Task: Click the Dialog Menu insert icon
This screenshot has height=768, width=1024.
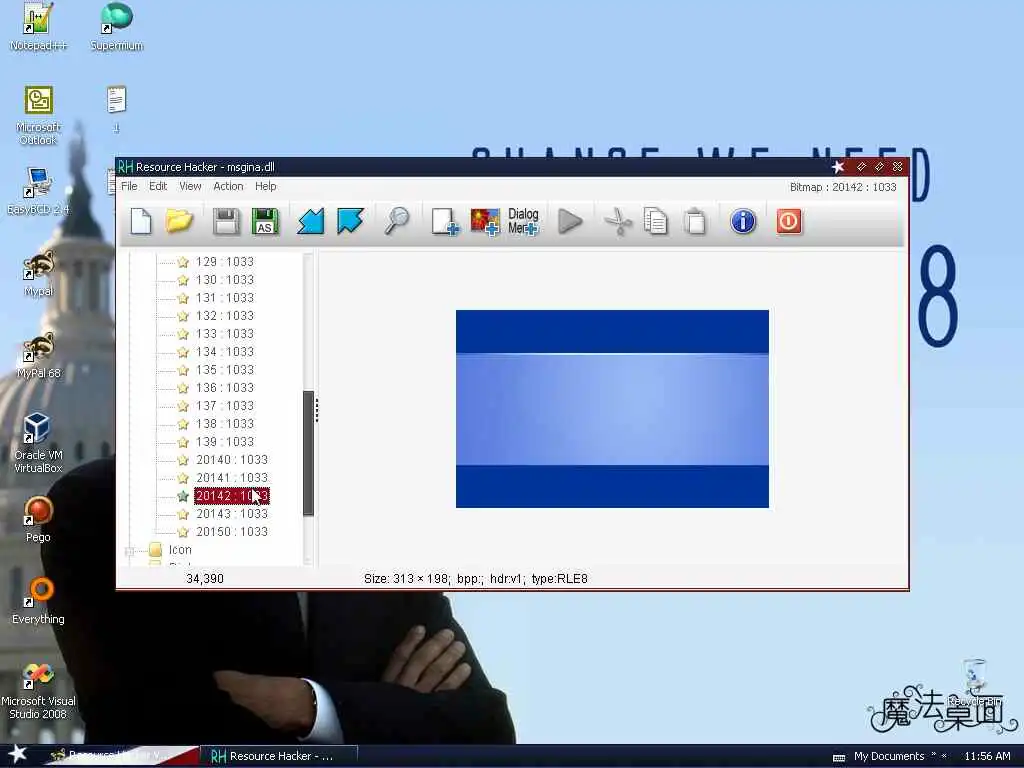Action: pos(523,221)
